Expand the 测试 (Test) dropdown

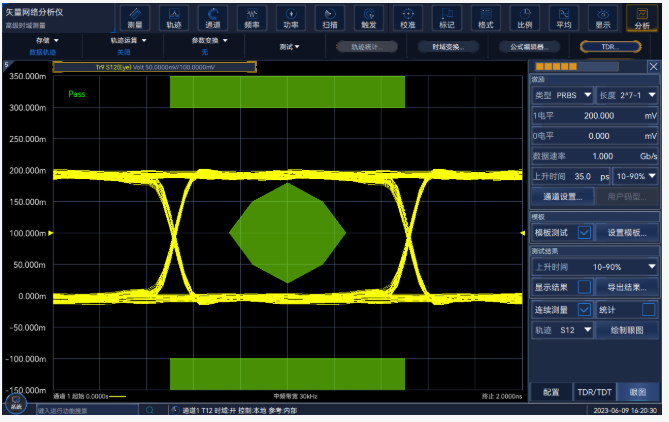(290, 47)
